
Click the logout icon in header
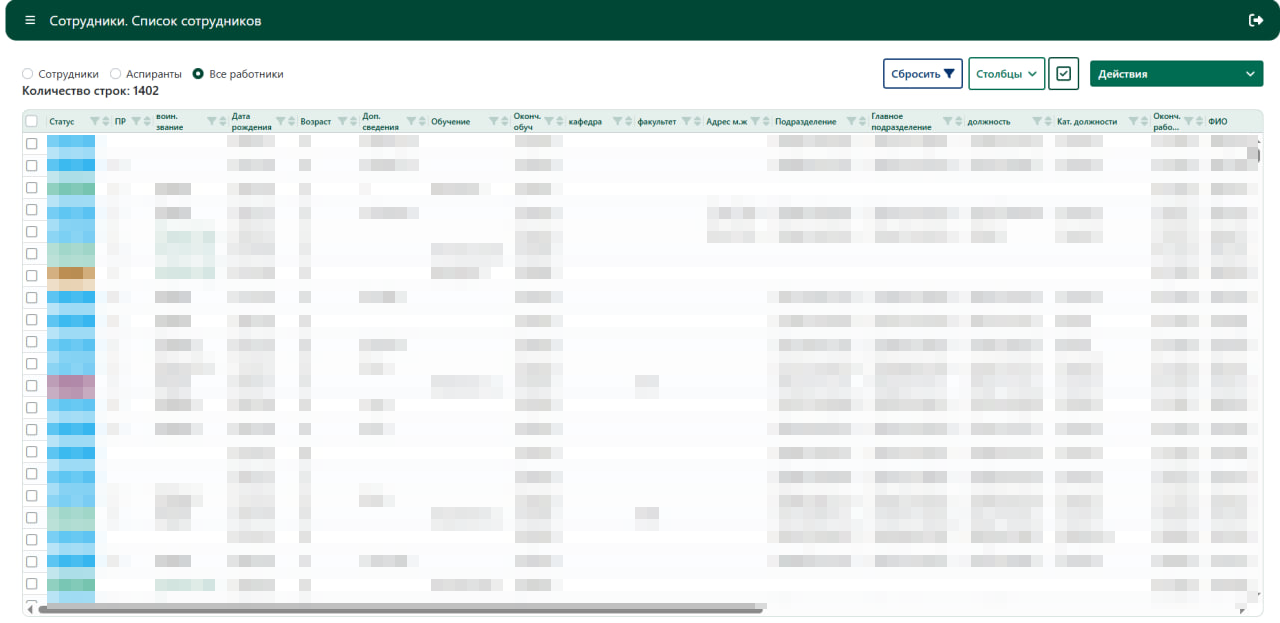pos(1256,20)
